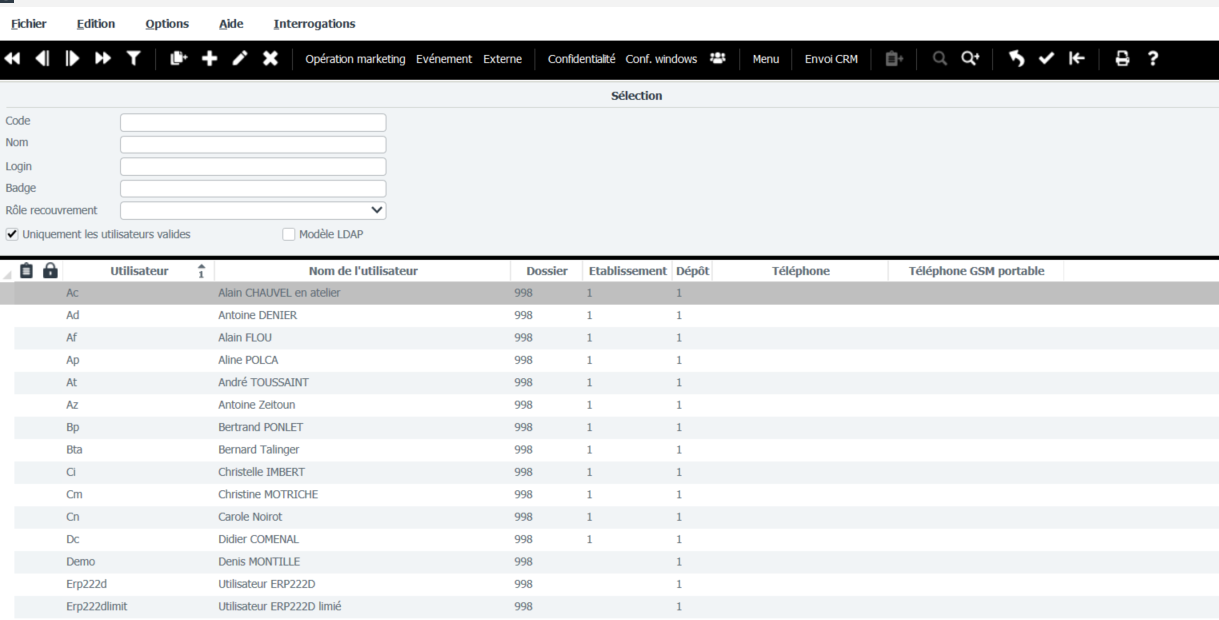1219x620 pixels.
Task: Go to the previous record arrow
Action: [x=42, y=59]
